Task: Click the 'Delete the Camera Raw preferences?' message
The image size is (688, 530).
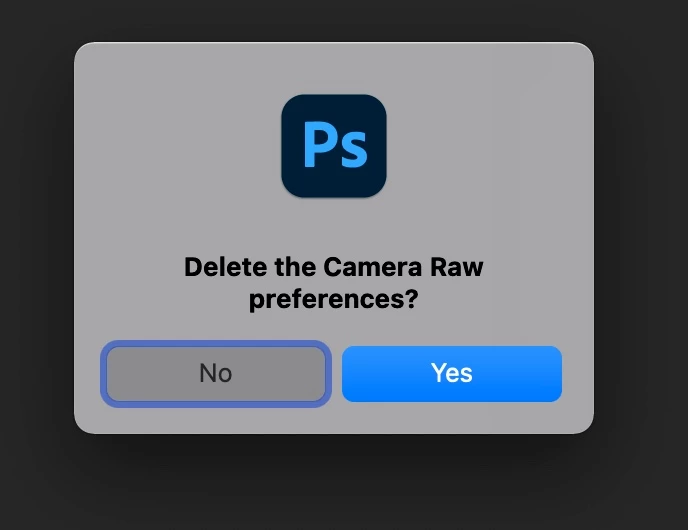Action: click(x=334, y=283)
